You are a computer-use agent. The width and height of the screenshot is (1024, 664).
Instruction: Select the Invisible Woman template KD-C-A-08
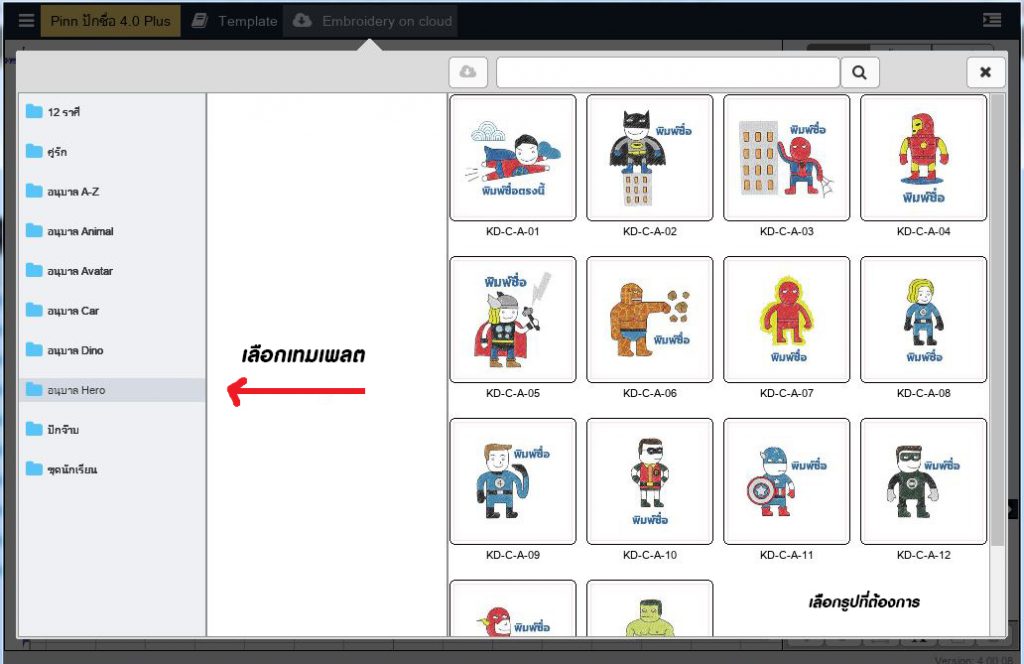click(x=923, y=319)
